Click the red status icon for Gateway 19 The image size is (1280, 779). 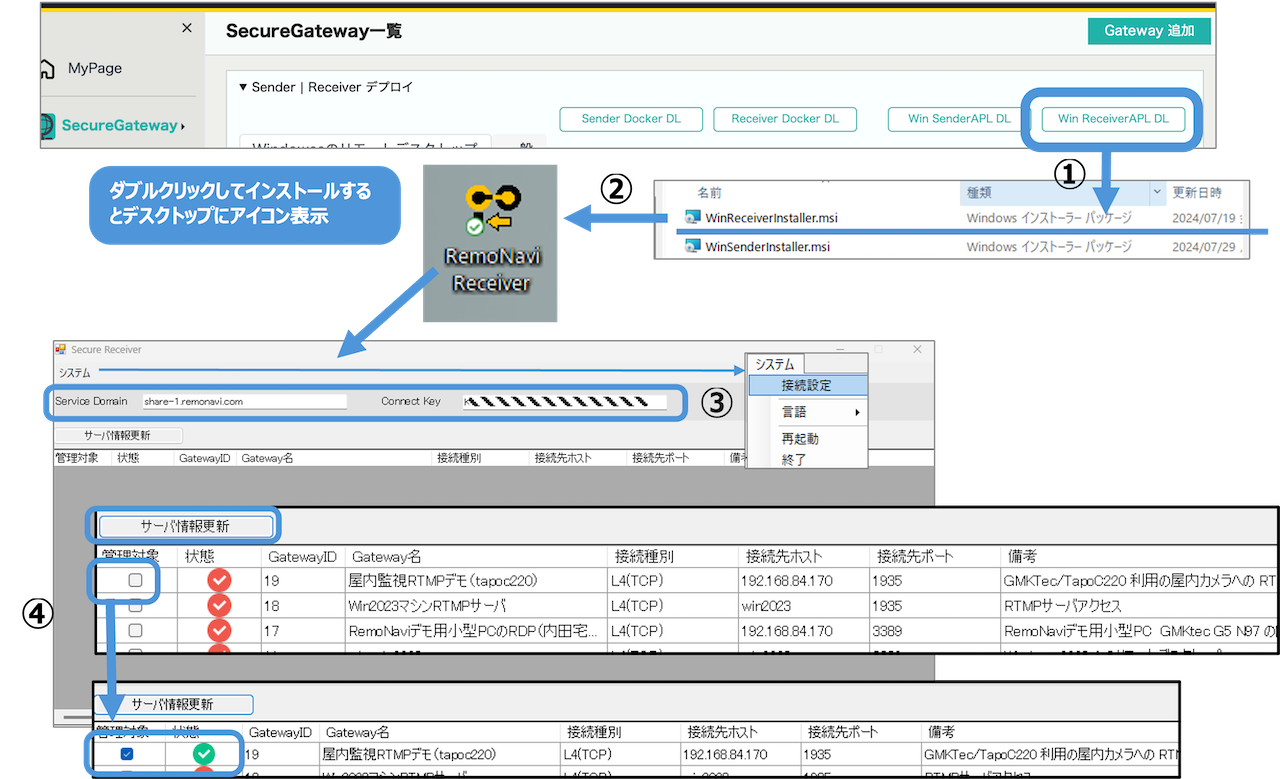click(x=219, y=580)
